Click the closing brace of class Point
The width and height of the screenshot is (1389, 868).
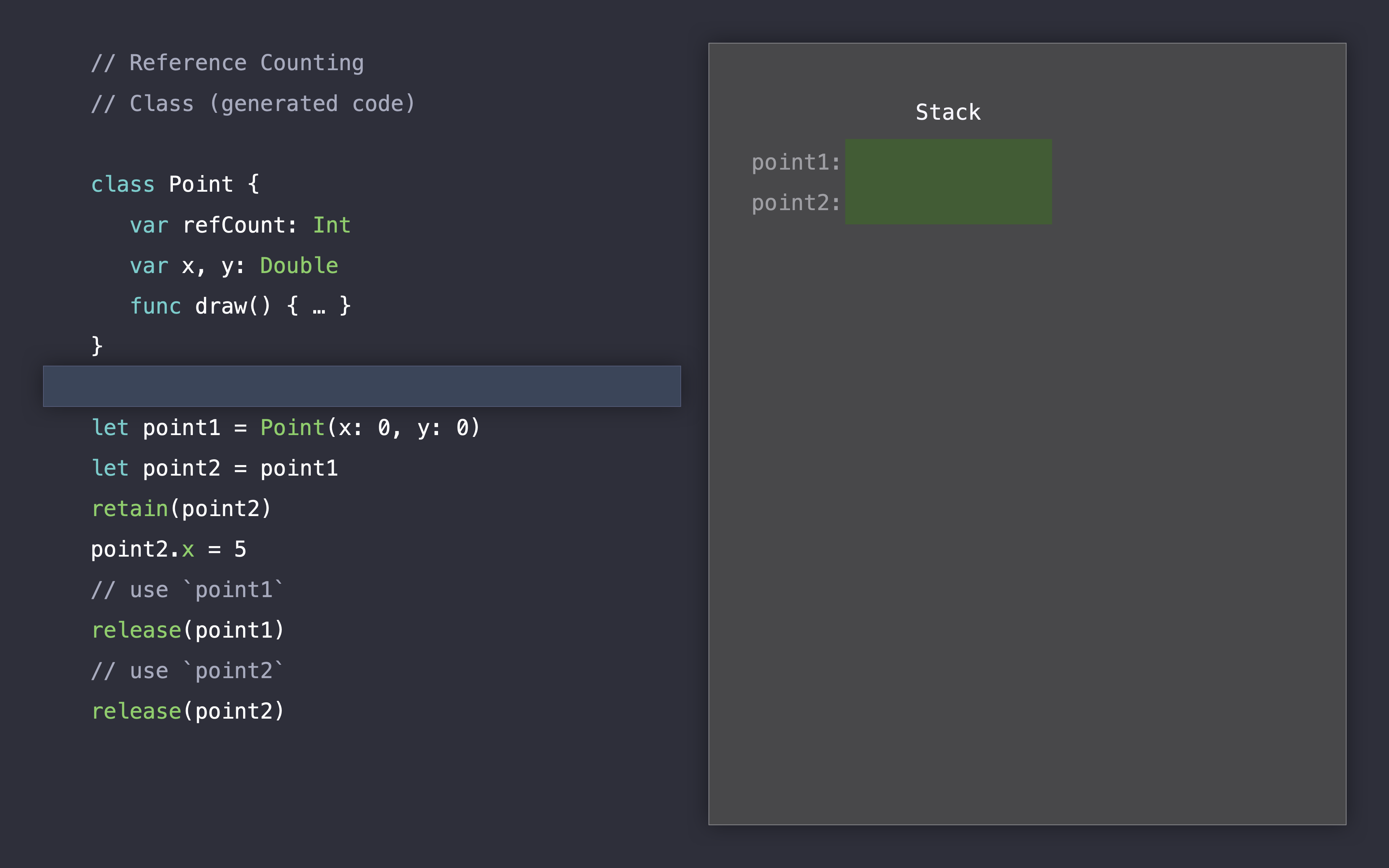97,346
